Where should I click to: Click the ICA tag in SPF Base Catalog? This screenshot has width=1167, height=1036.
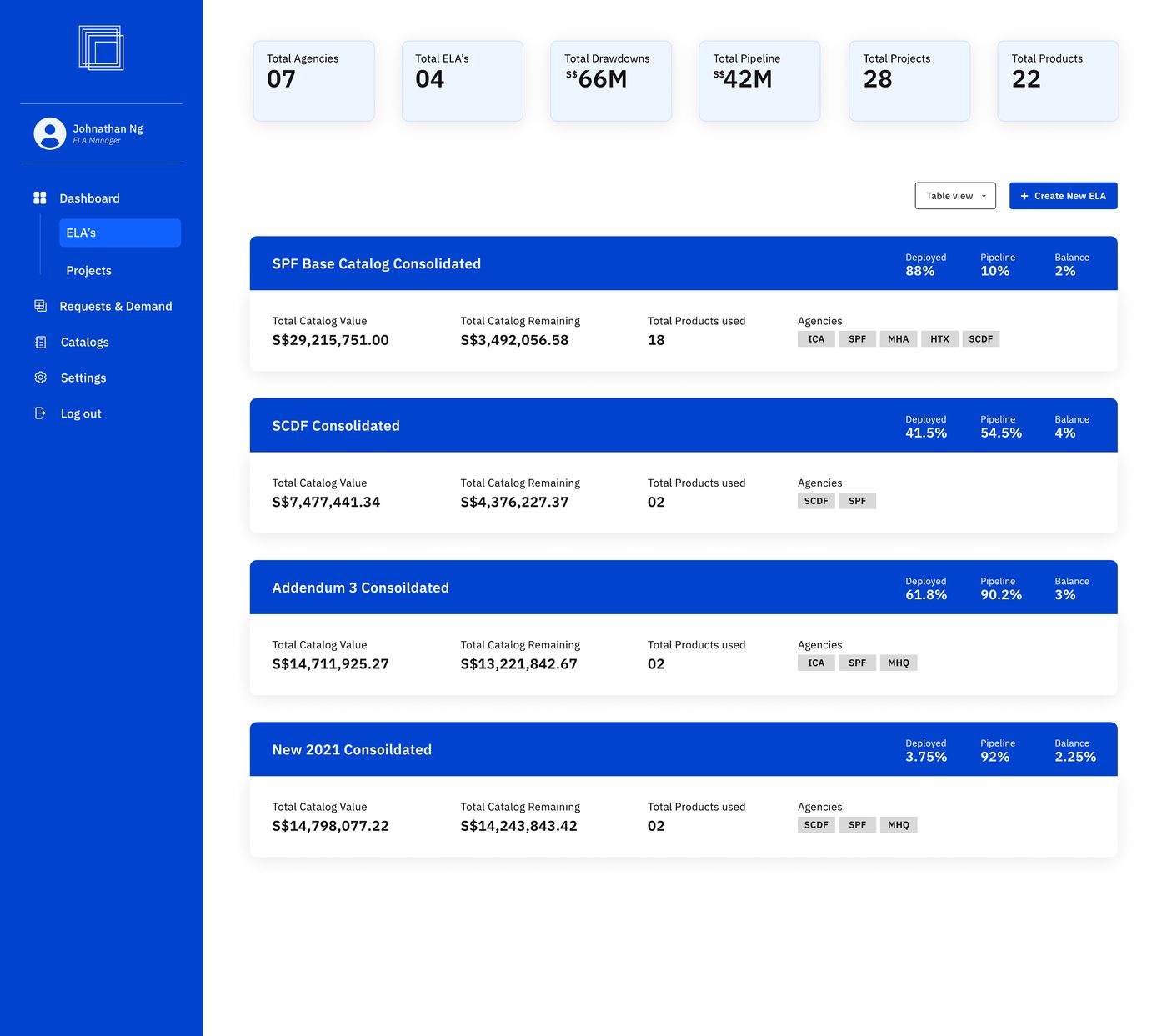816,339
